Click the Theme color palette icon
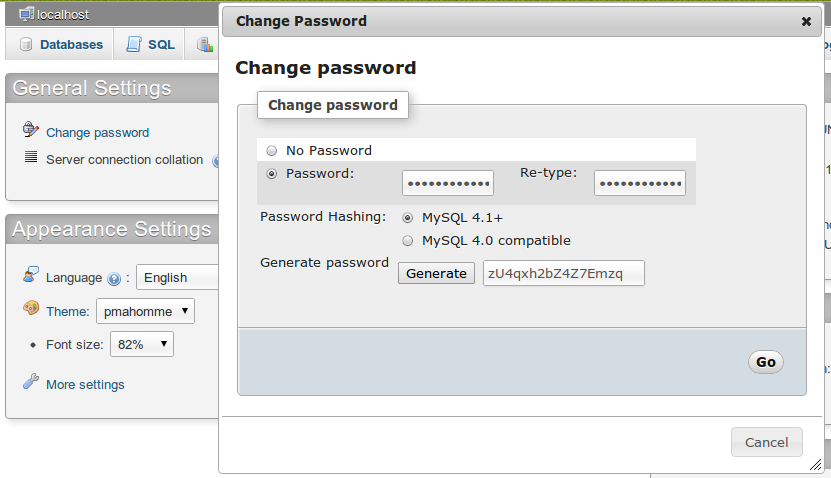The height and width of the screenshot is (478, 831). coord(31,309)
